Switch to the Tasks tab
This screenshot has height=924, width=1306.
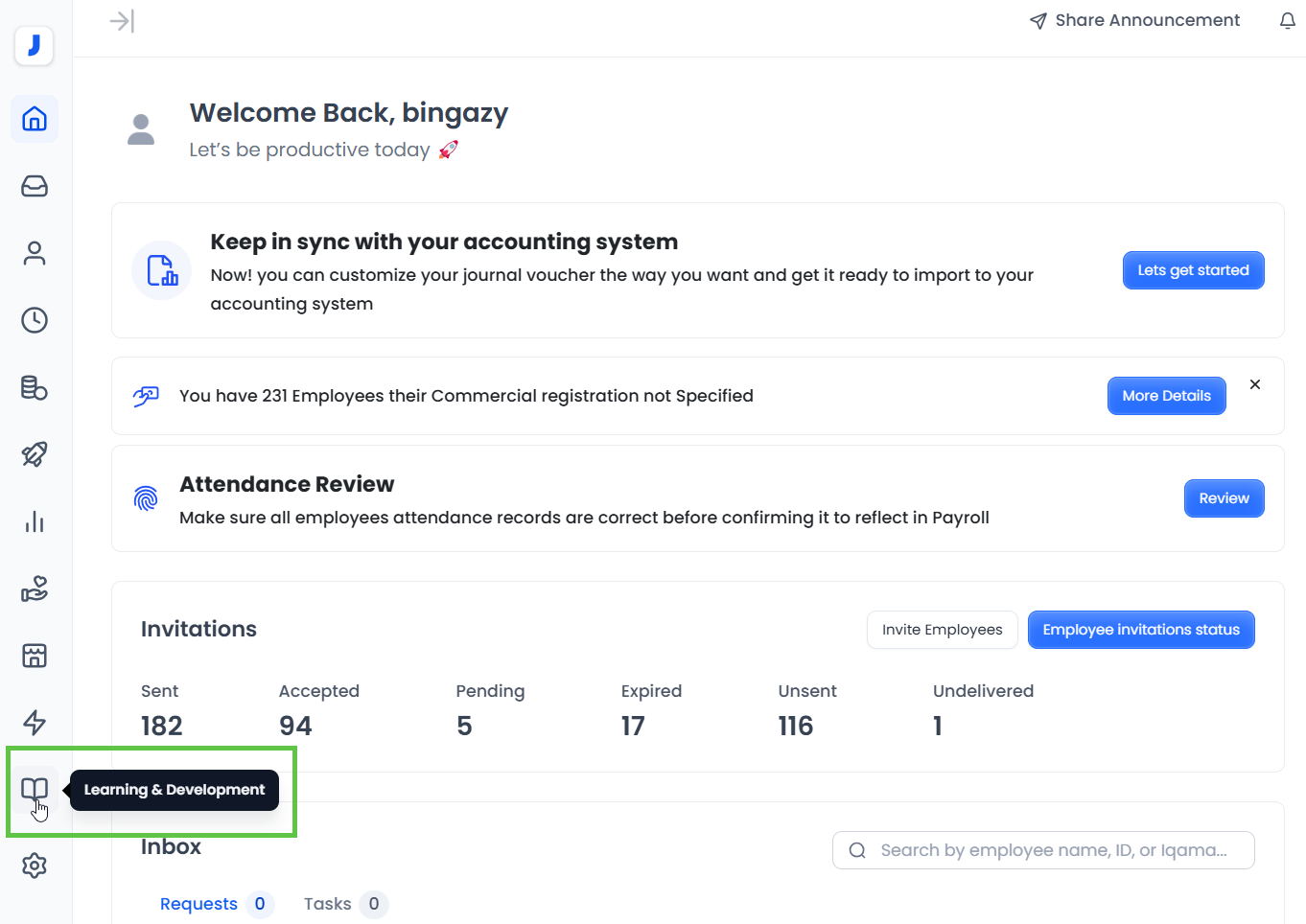coord(328,904)
